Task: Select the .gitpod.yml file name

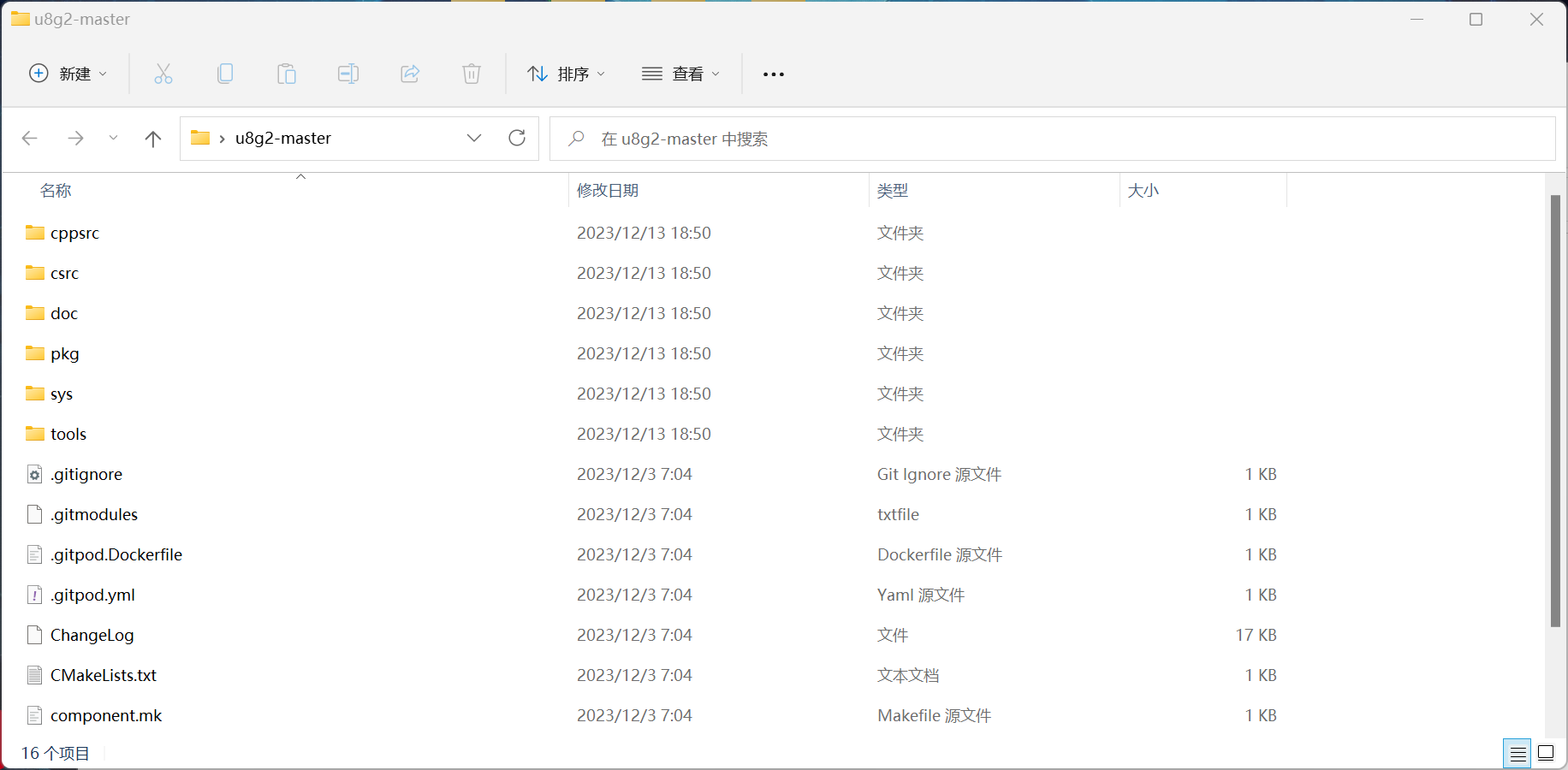Action: 92,595
